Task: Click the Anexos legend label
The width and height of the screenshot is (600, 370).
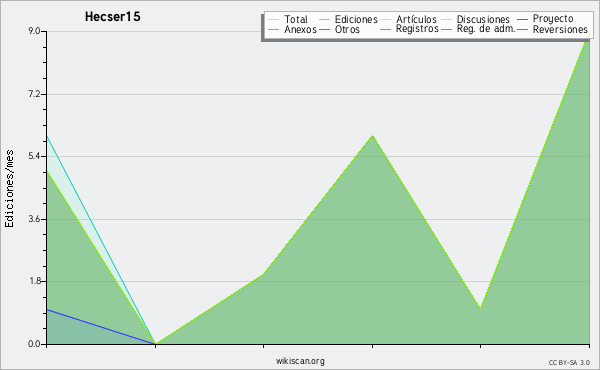Action: click(300, 29)
